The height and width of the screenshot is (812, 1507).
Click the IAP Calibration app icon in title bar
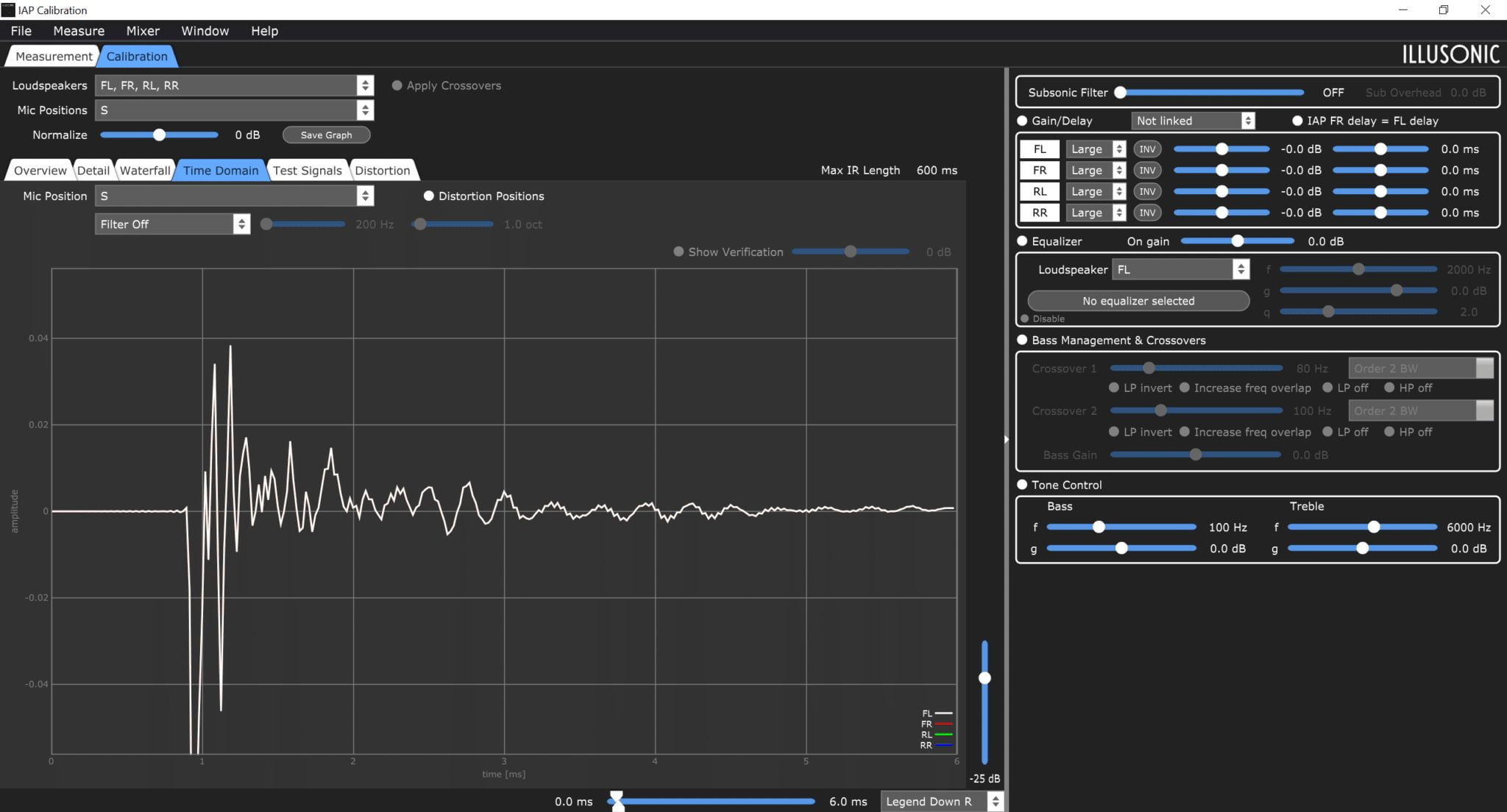8,10
